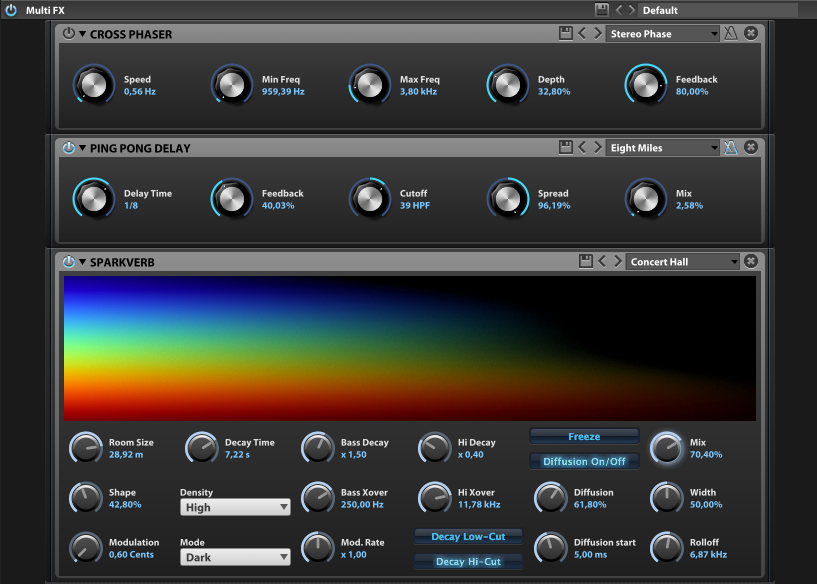Click the Cross Phaser Feedback knob
Viewport: 817px width, 584px height.
tap(646, 85)
